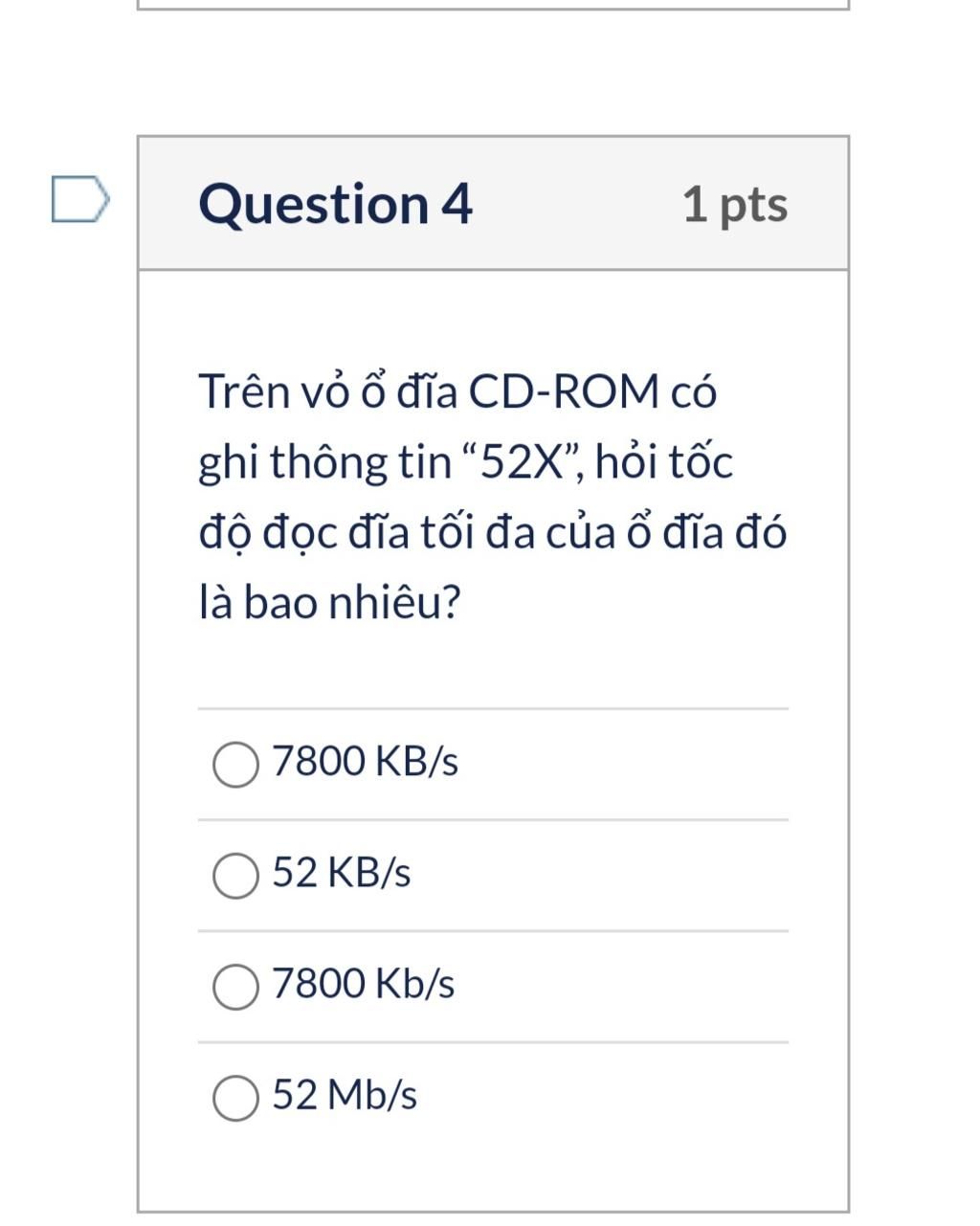Pick the 7800 Kb/s radio circle
The width and height of the screenshot is (980, 1226).
235,987
